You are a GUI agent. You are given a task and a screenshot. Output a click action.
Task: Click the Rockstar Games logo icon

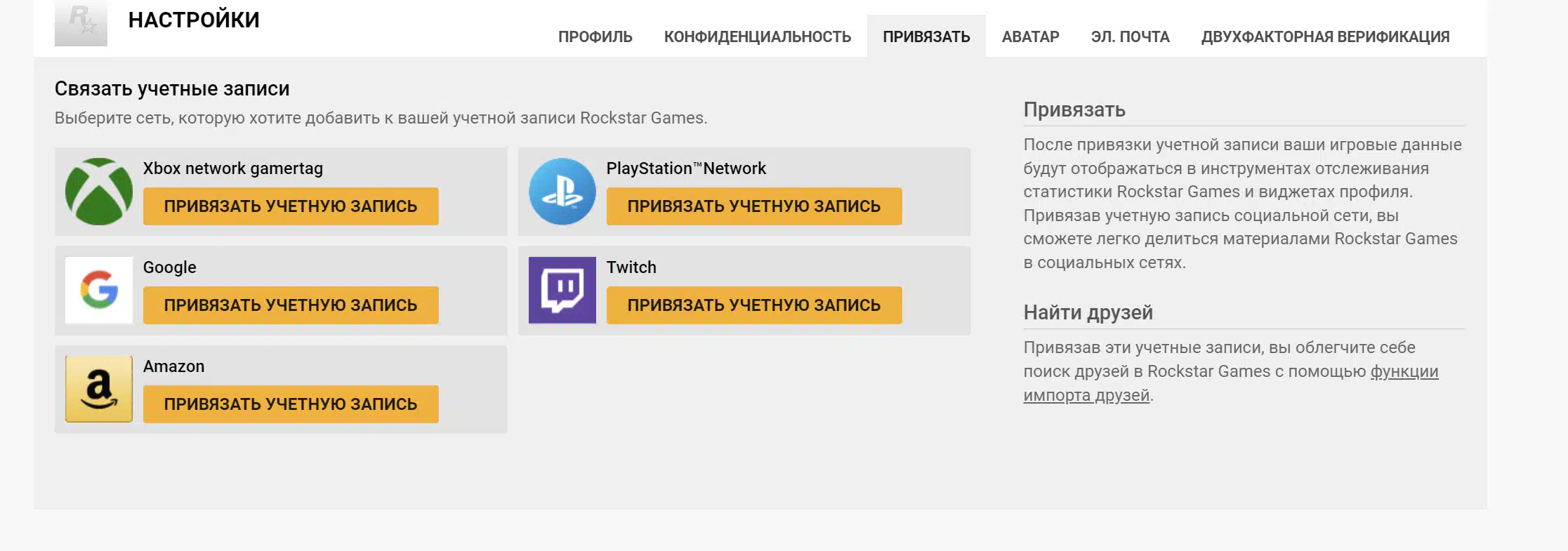point(81,23)
